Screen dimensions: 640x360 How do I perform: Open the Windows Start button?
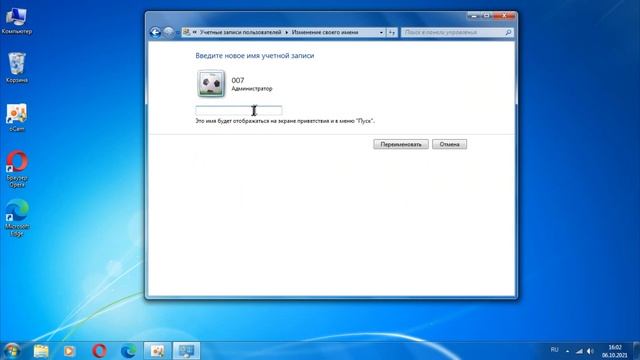pyautogui.click(x=12, y=351)
